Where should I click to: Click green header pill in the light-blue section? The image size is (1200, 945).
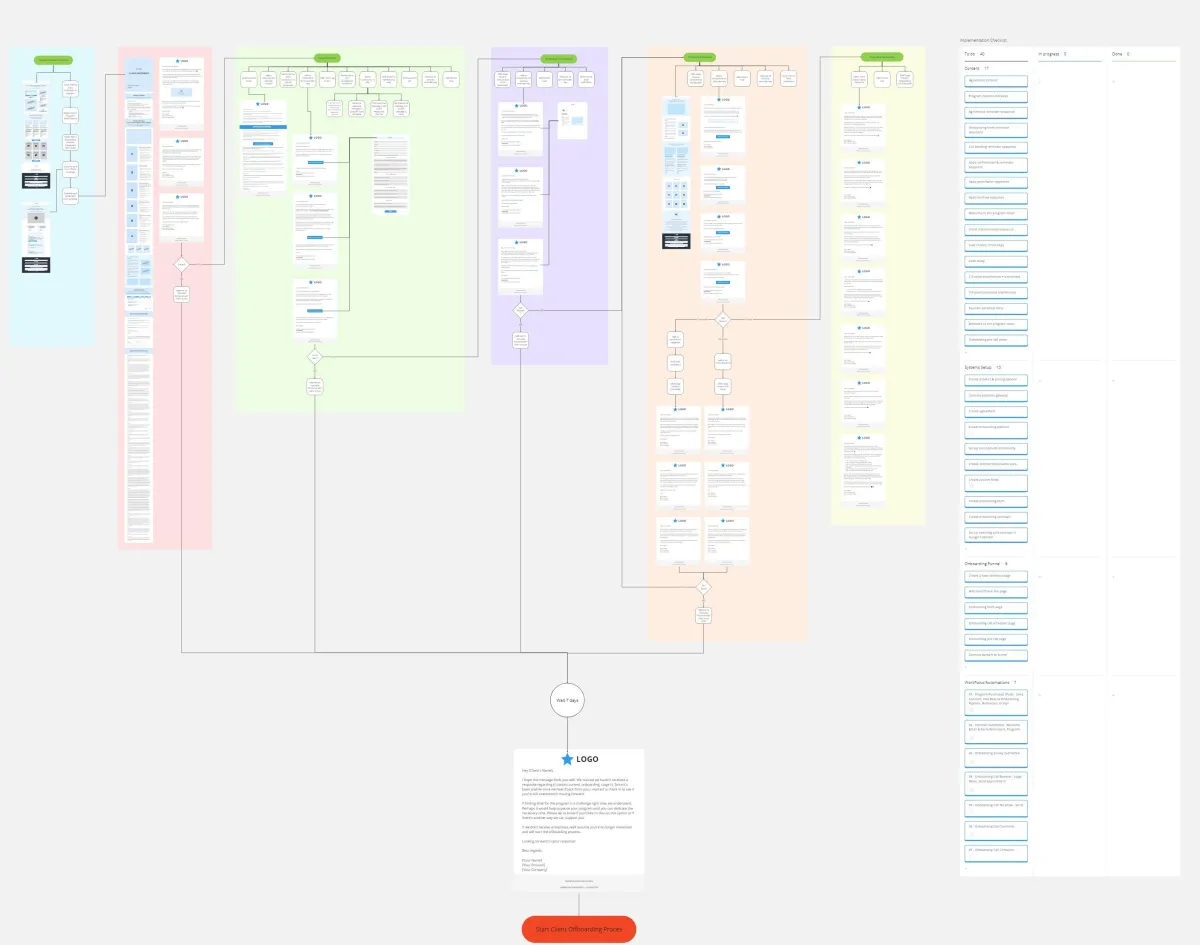point(53,60)
